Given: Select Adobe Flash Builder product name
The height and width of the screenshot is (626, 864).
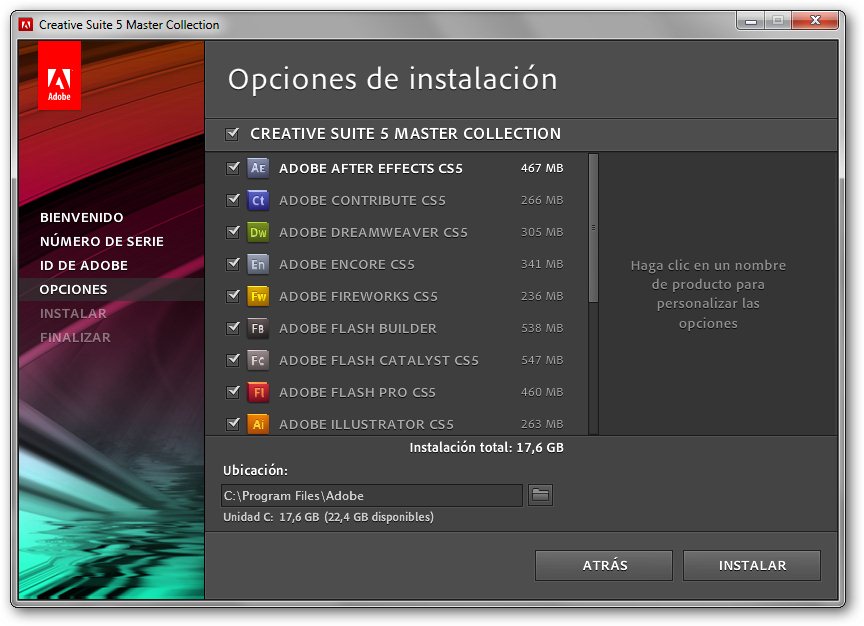Looking at the screenshot, I should (358, 328).
